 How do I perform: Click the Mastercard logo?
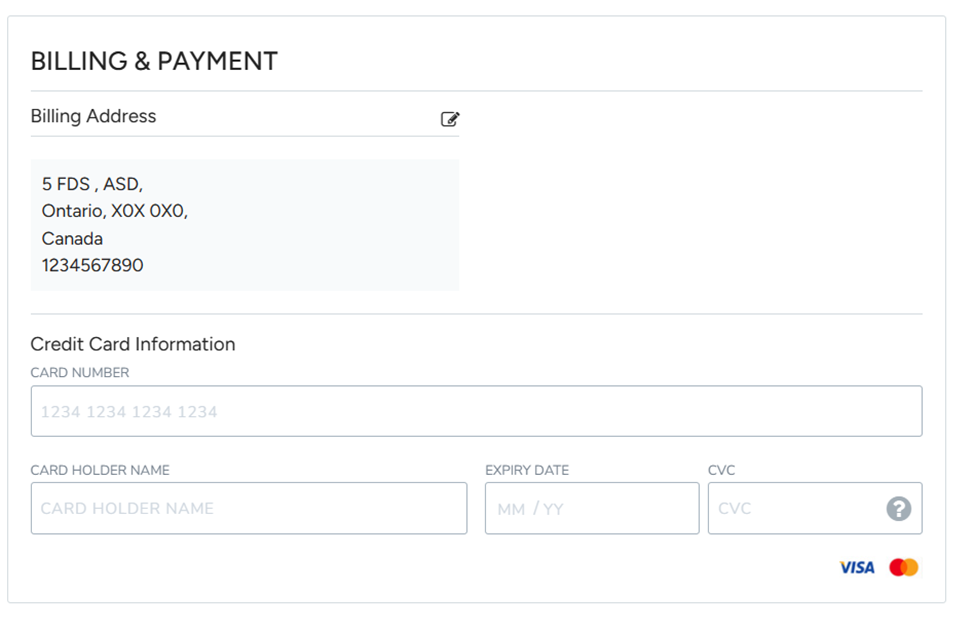(x=904, y=568)
